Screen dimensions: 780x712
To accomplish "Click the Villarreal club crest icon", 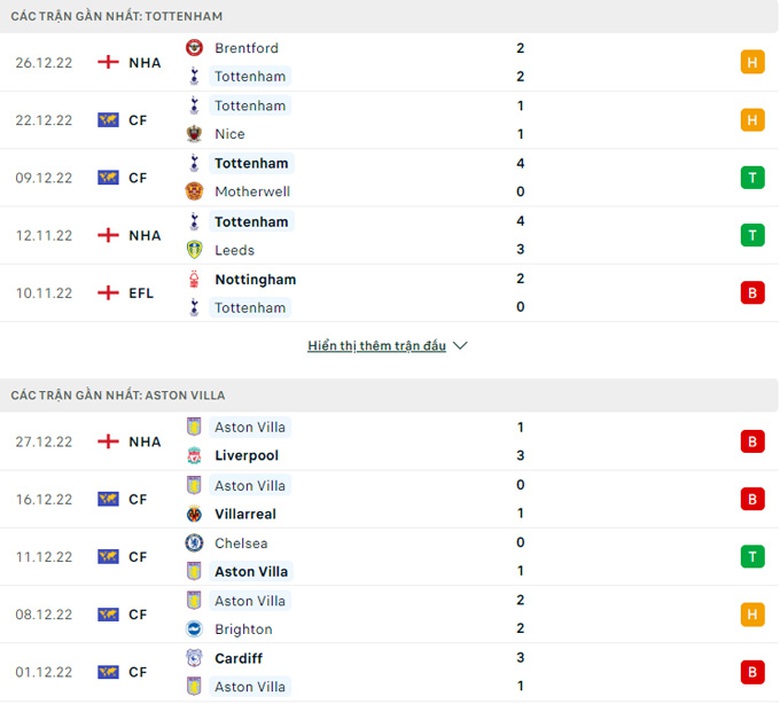I will pos(194,514).
